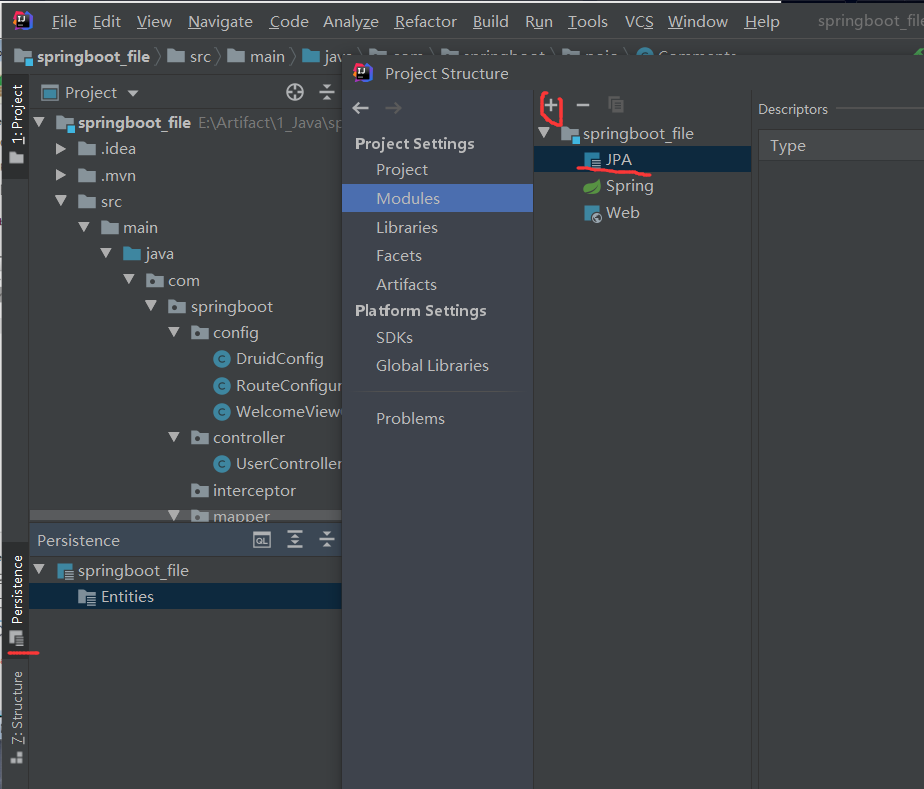Switch to the 1: Project side tab
The height and width of the screenshot is (789, 924).
17,125
